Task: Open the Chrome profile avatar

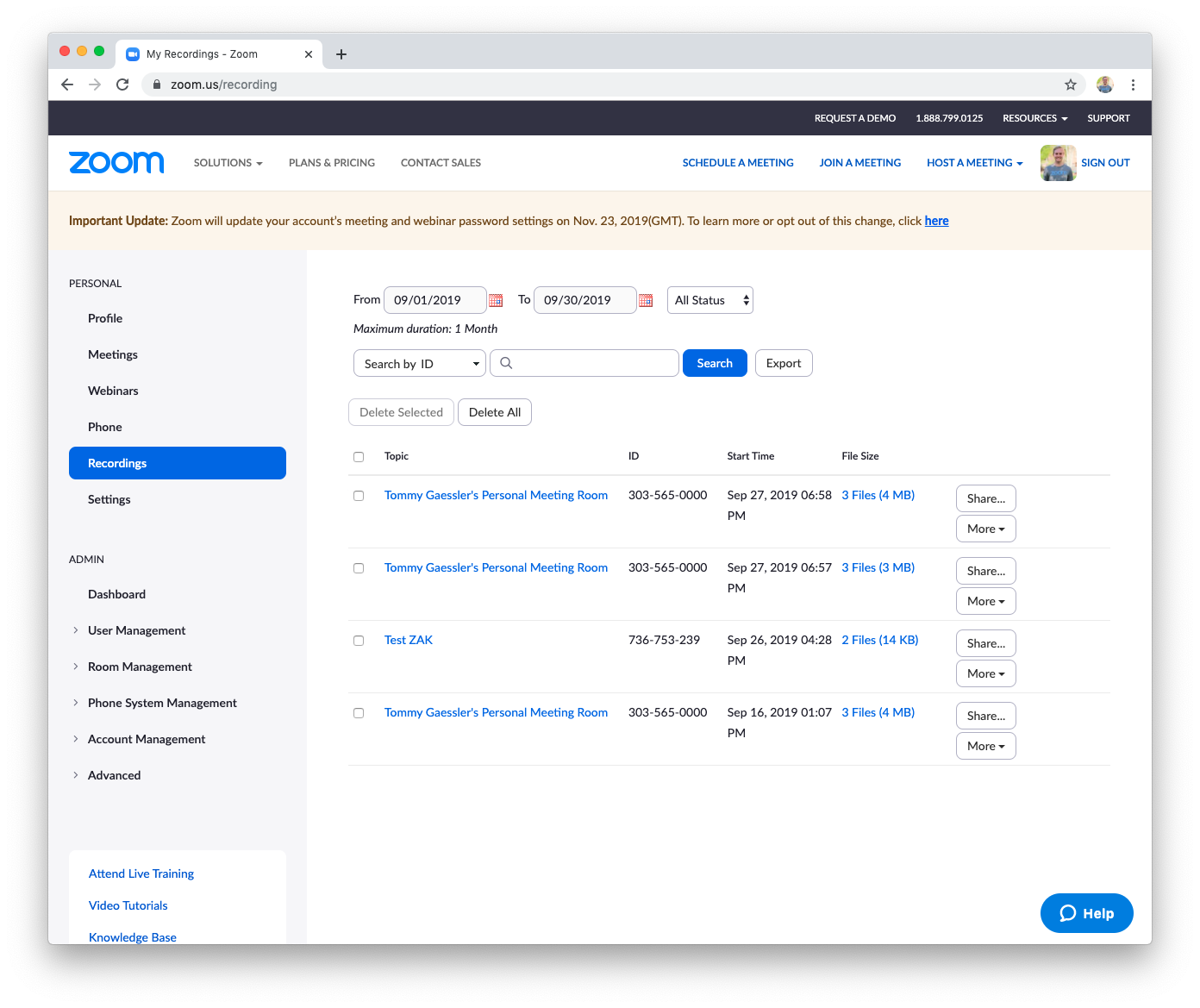Action: point(1105,85)
